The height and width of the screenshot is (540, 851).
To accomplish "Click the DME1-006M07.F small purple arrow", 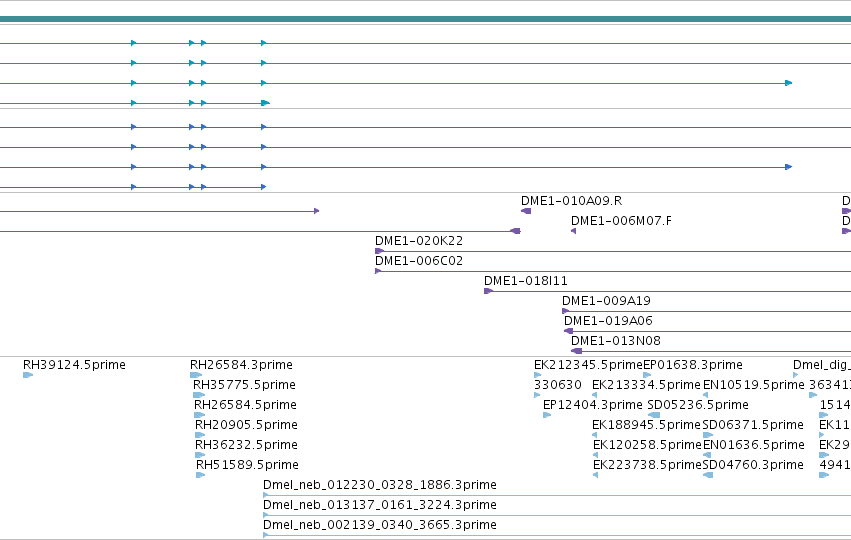I will 574,231.
